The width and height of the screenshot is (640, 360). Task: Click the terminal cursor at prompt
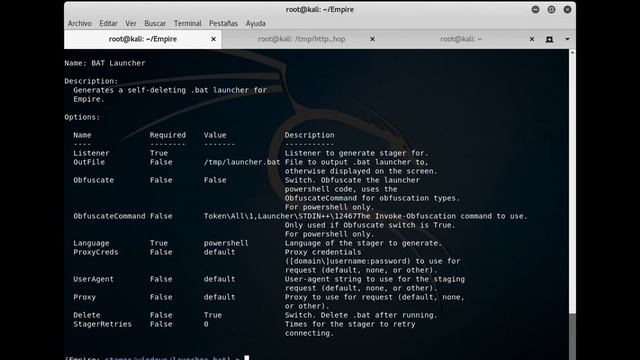tap(247, 358)
